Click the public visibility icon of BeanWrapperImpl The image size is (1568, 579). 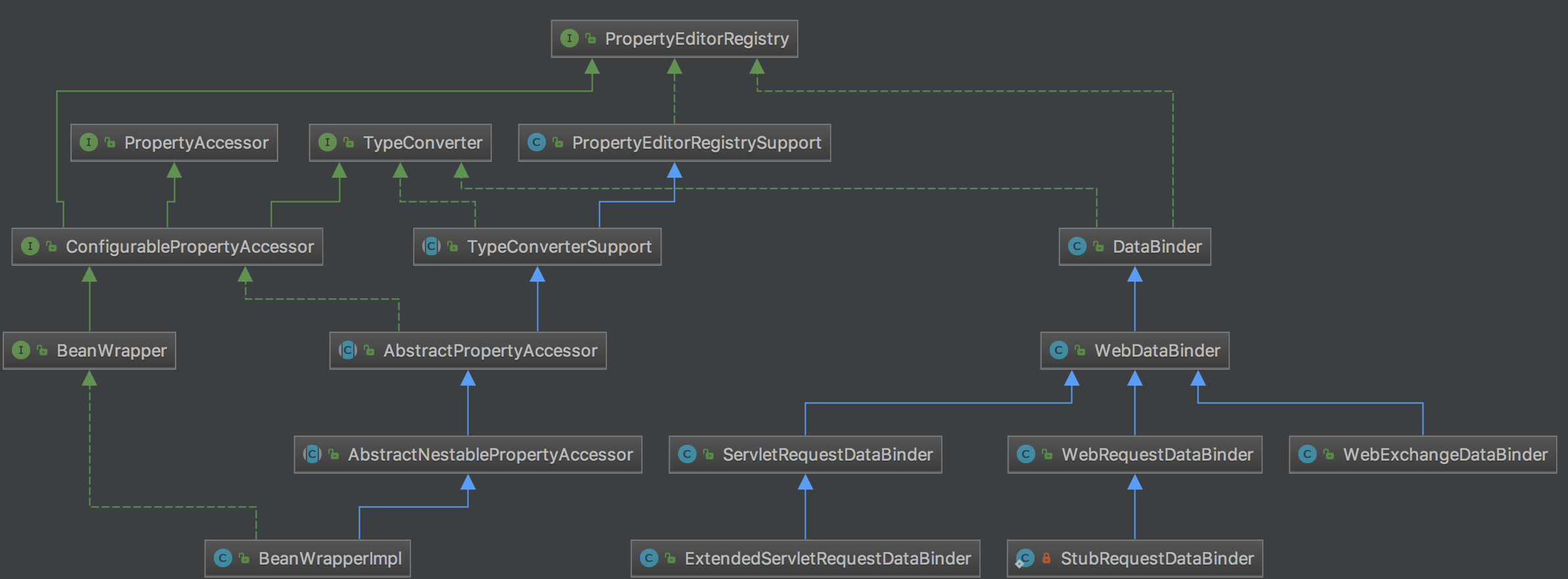pyautogui.click(x=244, y=559)
